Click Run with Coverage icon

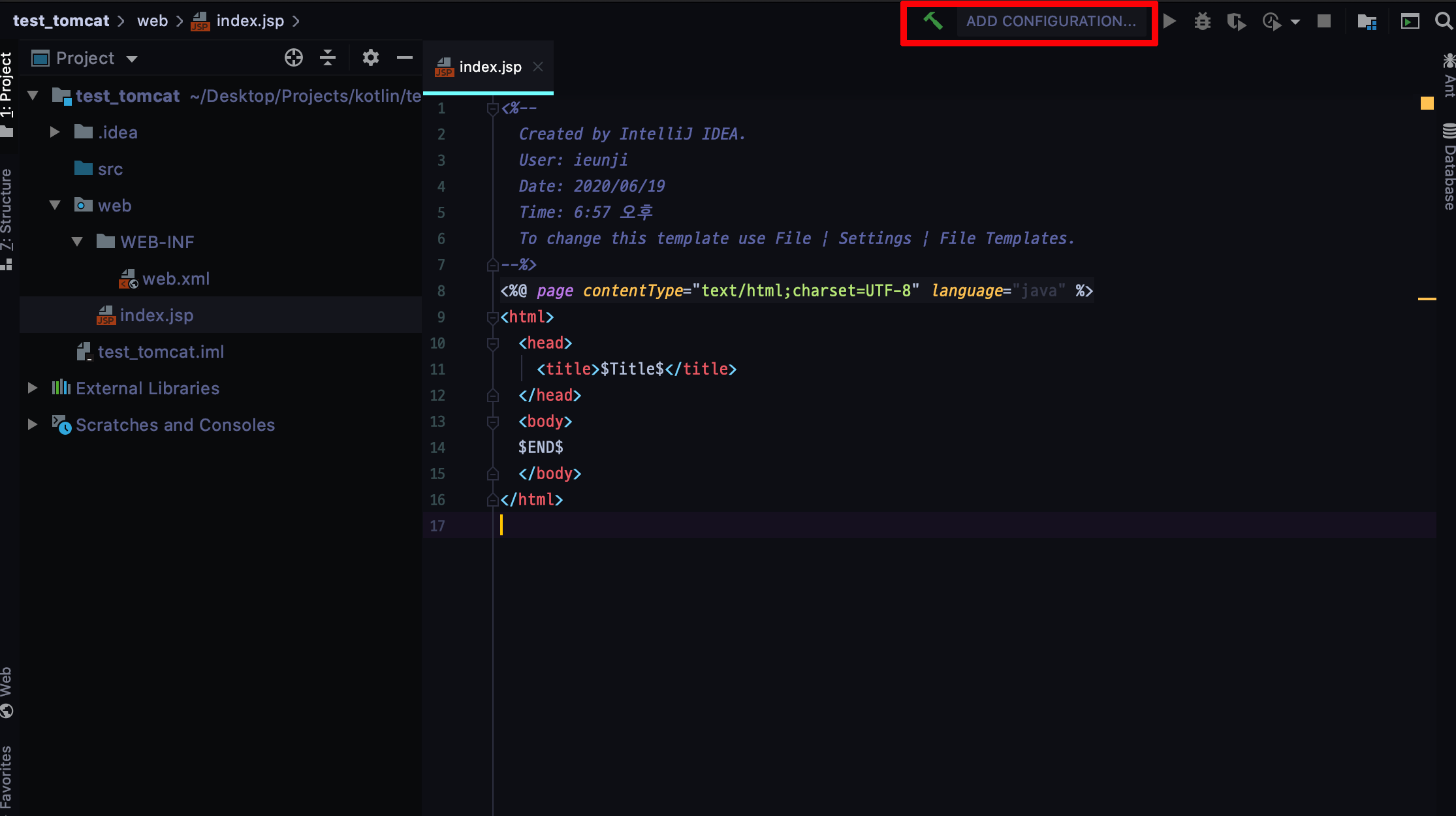(1236, 22)
